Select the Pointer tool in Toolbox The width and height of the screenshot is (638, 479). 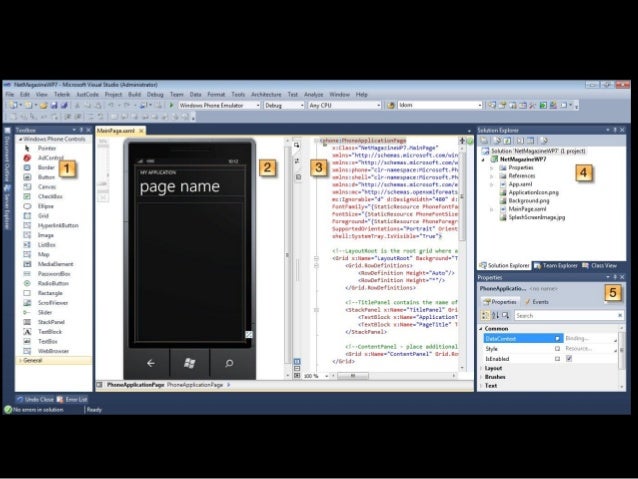[46, 148]
